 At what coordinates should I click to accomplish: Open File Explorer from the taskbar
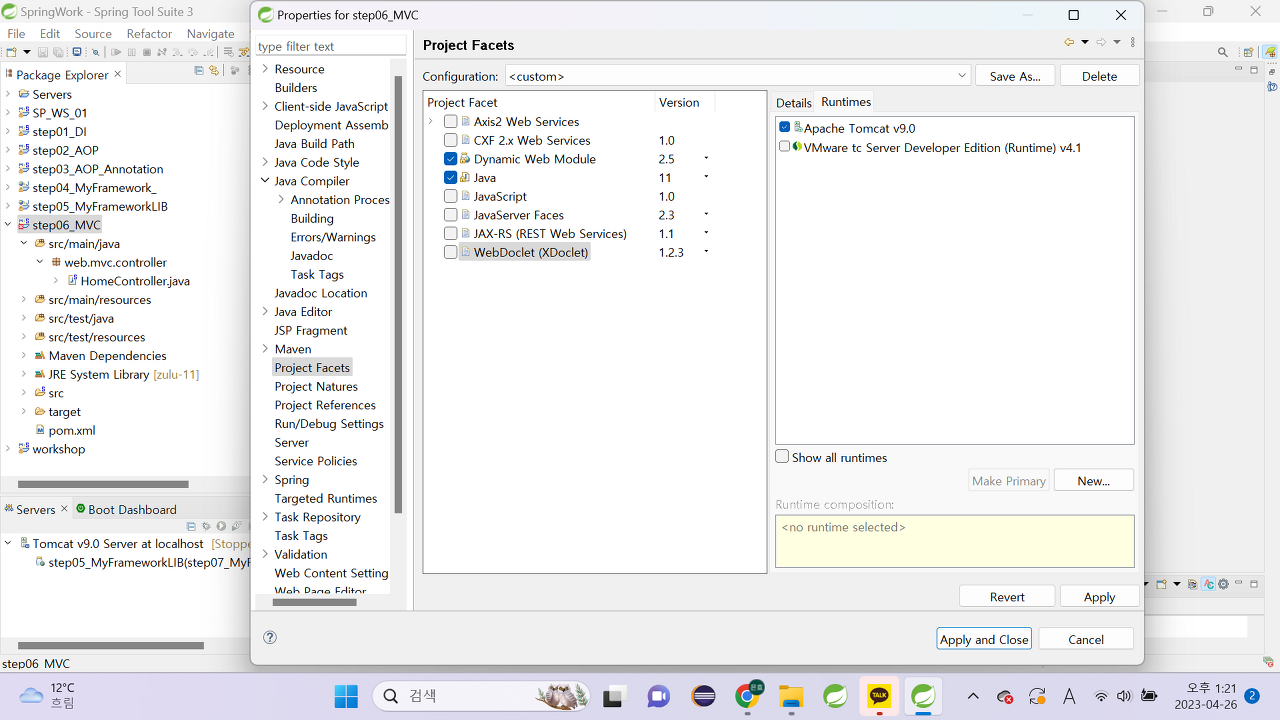(791, 696)
